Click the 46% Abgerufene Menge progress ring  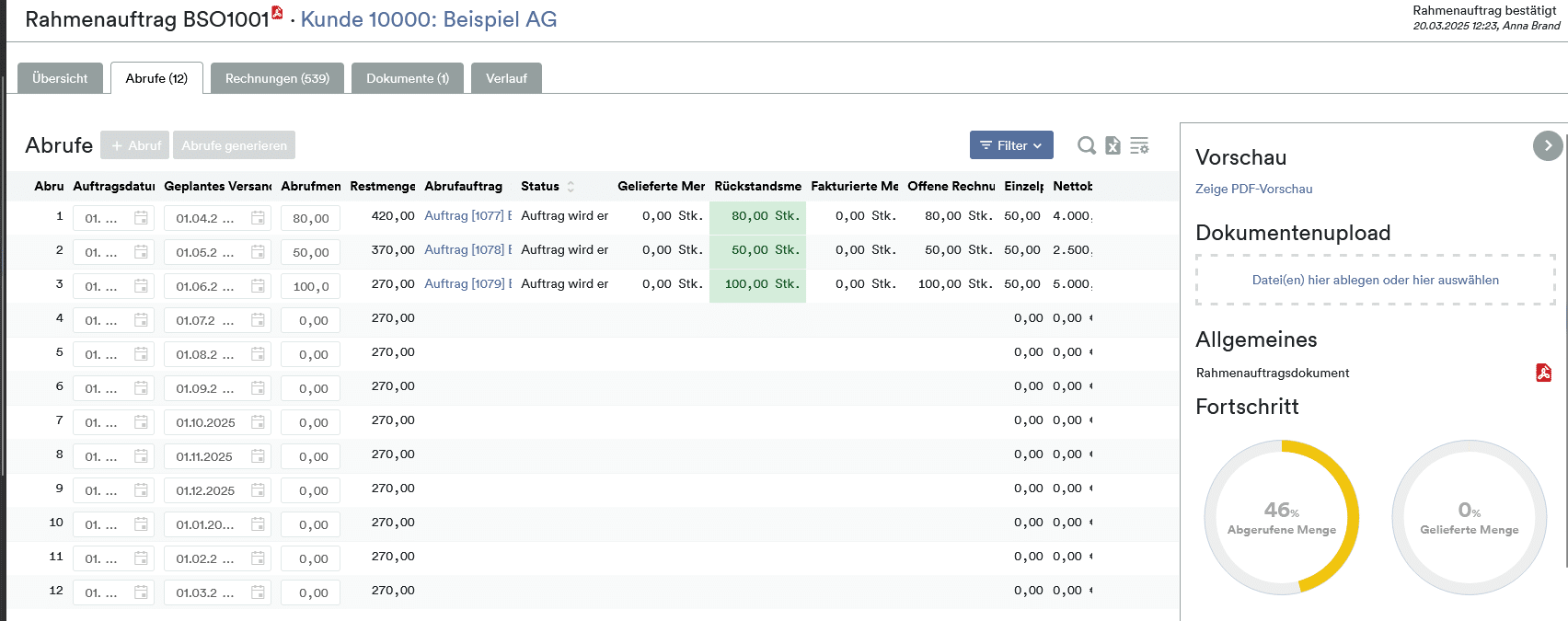tap(1282, 517)
